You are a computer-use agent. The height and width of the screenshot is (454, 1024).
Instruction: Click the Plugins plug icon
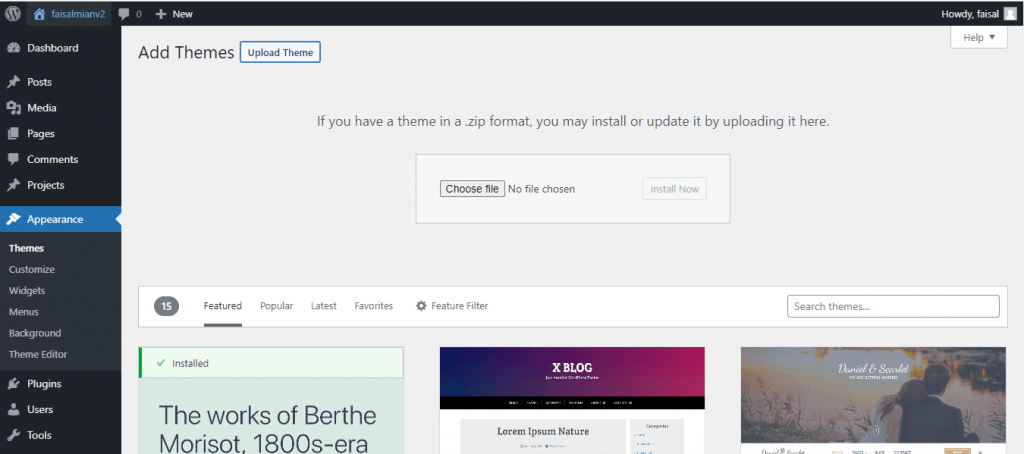coord(13,383)
